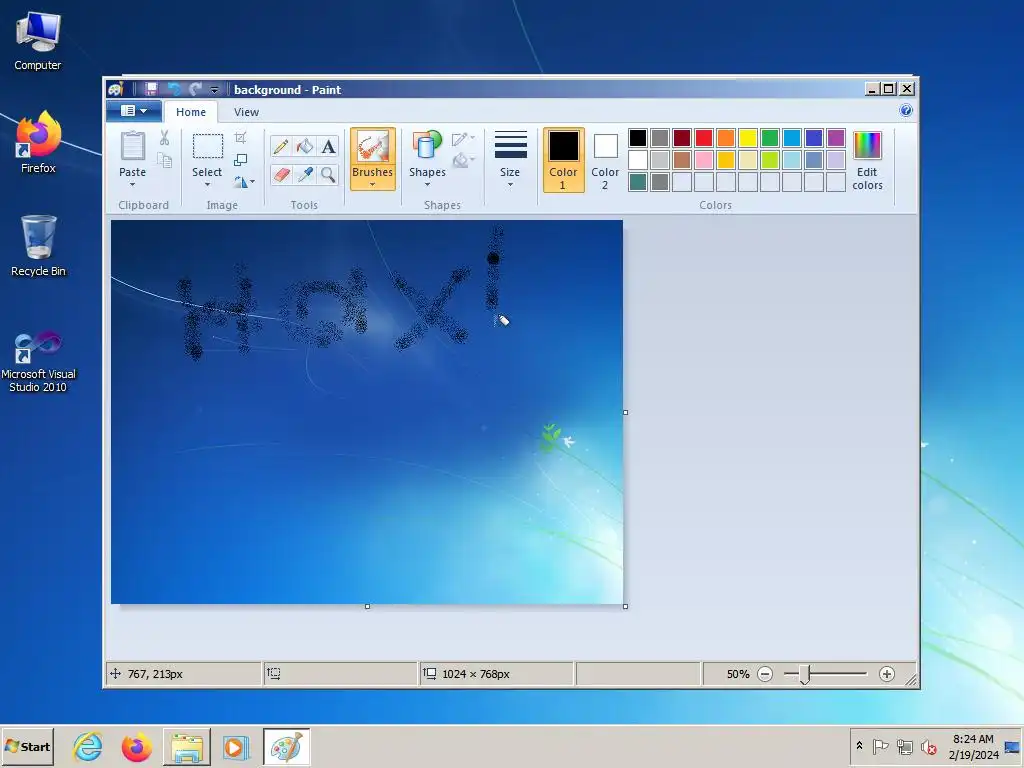Click canvas right-edge resize handle
The width and height of the screenshot is (1024, 768).
[626, 413]
